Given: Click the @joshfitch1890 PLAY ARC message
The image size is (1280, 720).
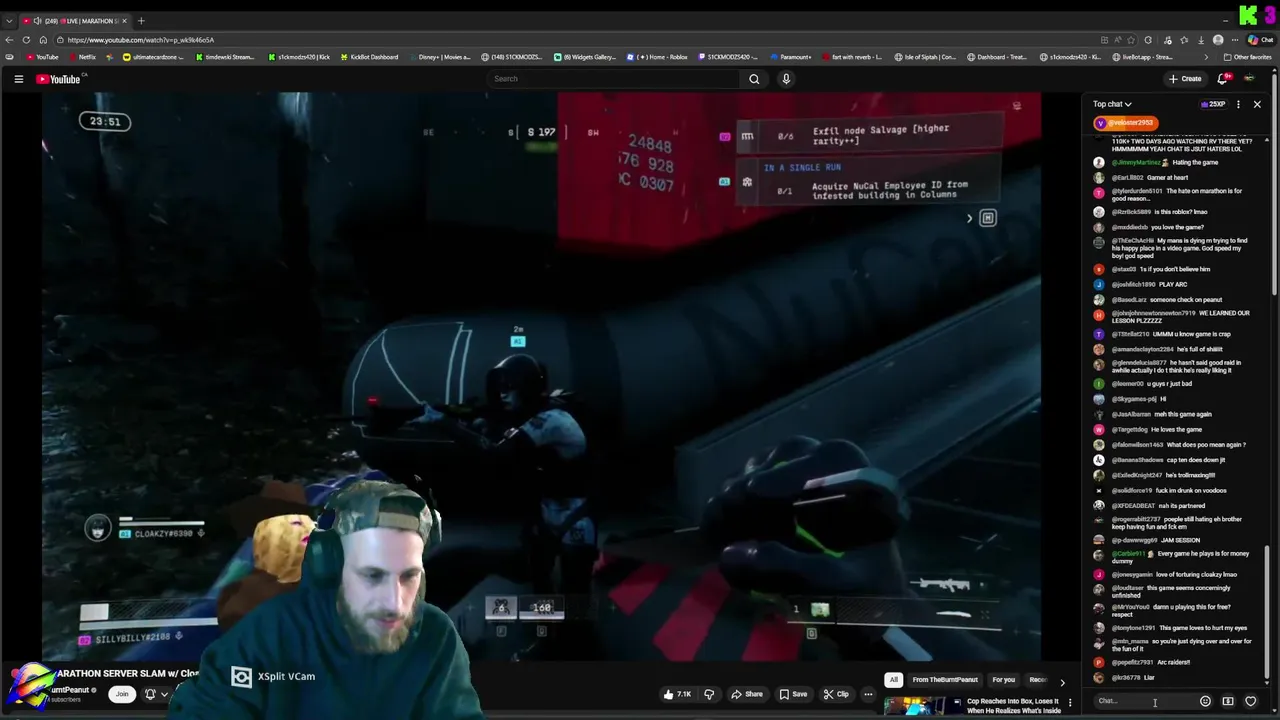Looking at the screenshot, I should point(1140,284).
